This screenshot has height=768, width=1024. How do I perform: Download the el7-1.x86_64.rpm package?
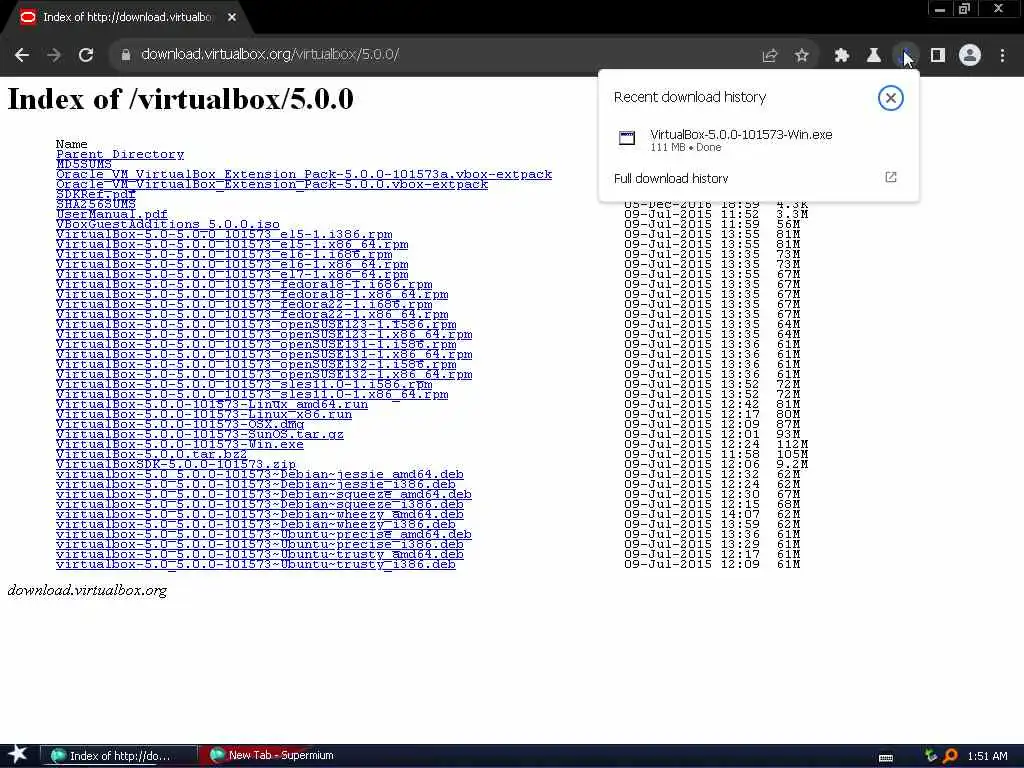pyautogui.click(x=232, y=274)
